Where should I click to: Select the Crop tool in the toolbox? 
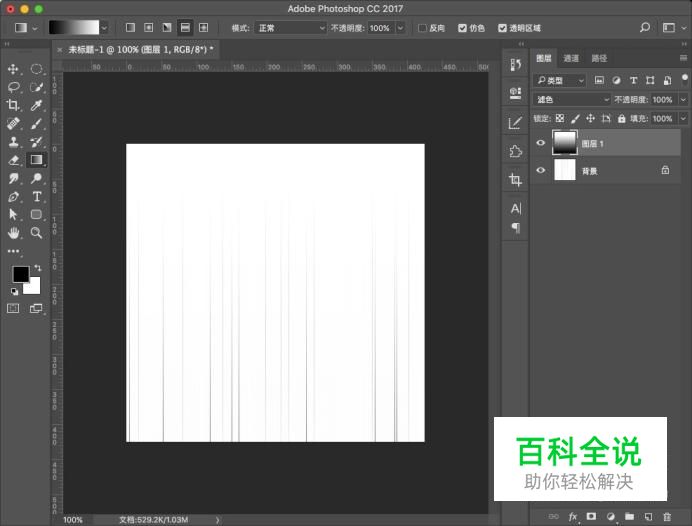13,105
